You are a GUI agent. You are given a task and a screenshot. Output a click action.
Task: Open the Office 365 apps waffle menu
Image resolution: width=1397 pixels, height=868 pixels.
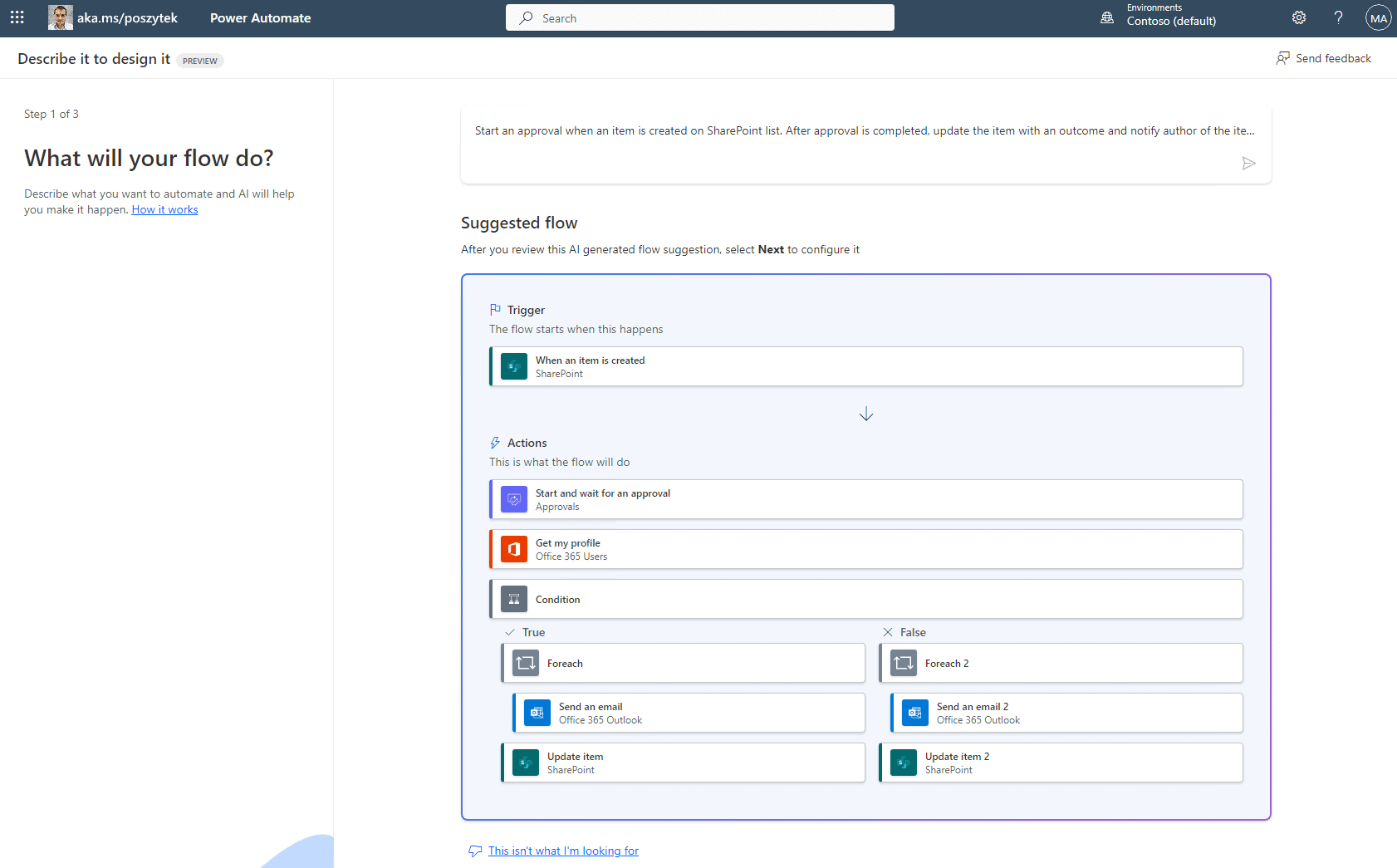(x=17, y=17)
